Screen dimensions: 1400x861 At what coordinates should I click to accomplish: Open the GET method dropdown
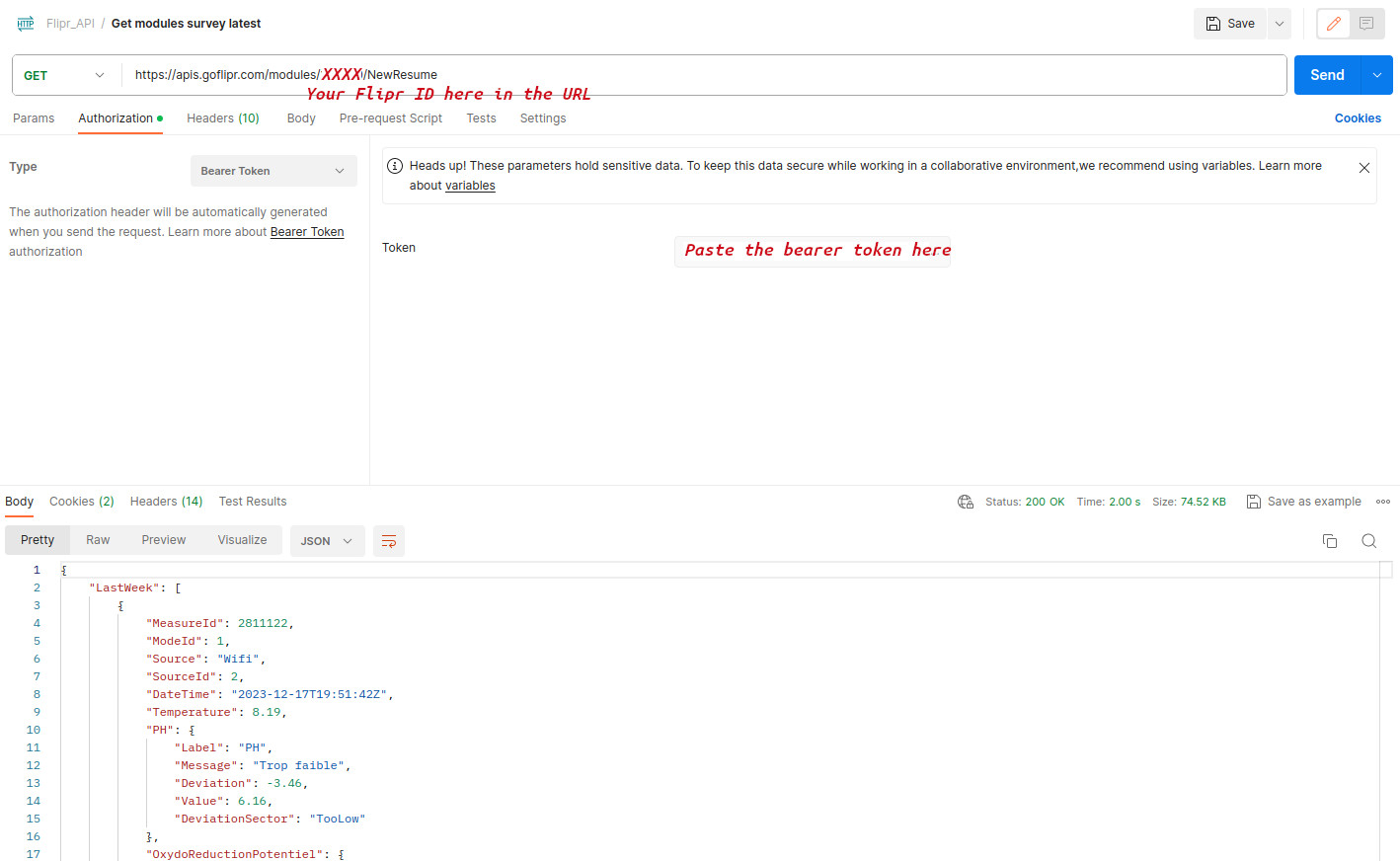point(65,75)
